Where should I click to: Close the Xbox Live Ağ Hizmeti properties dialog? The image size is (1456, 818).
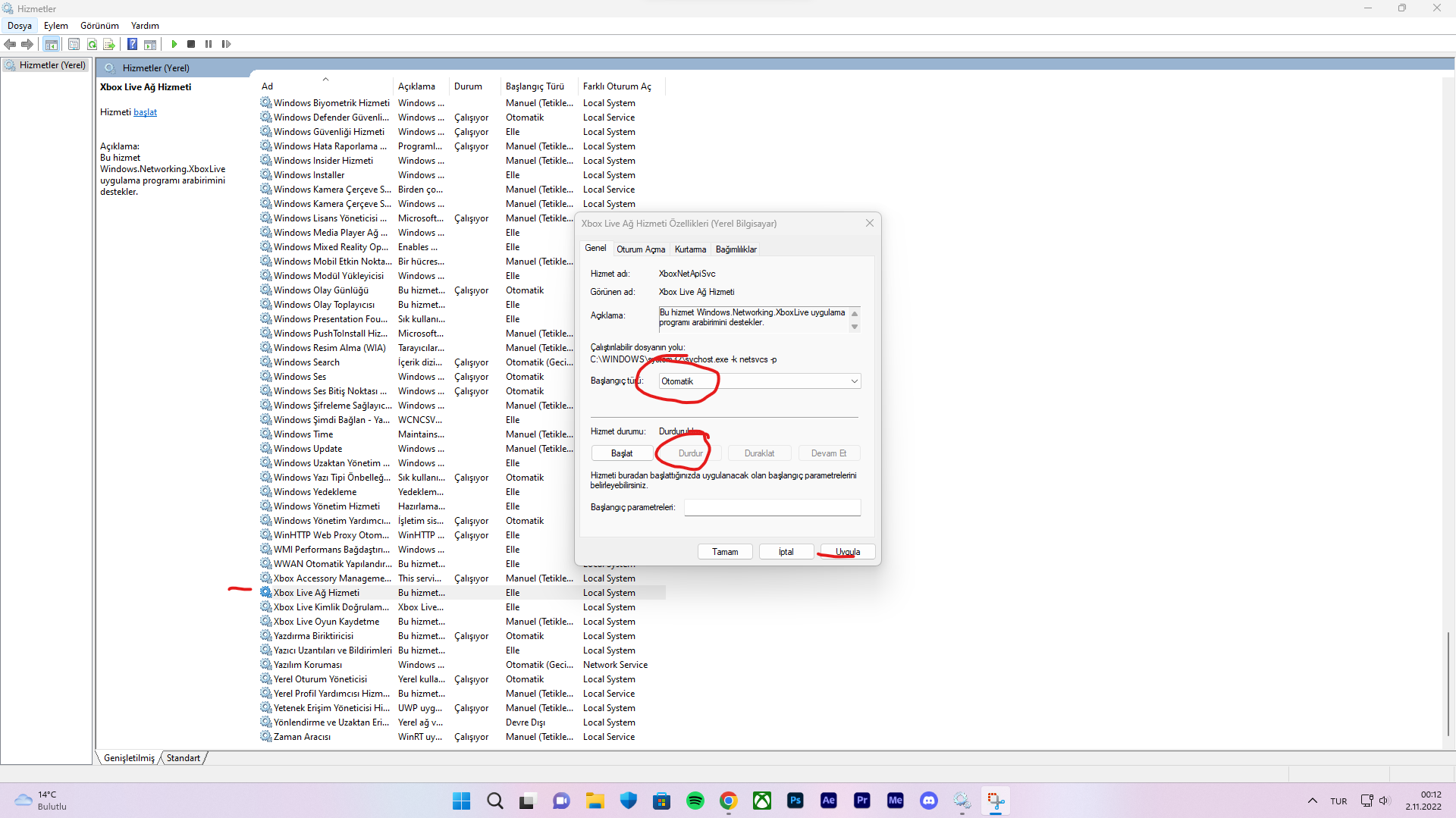[870, 223]
